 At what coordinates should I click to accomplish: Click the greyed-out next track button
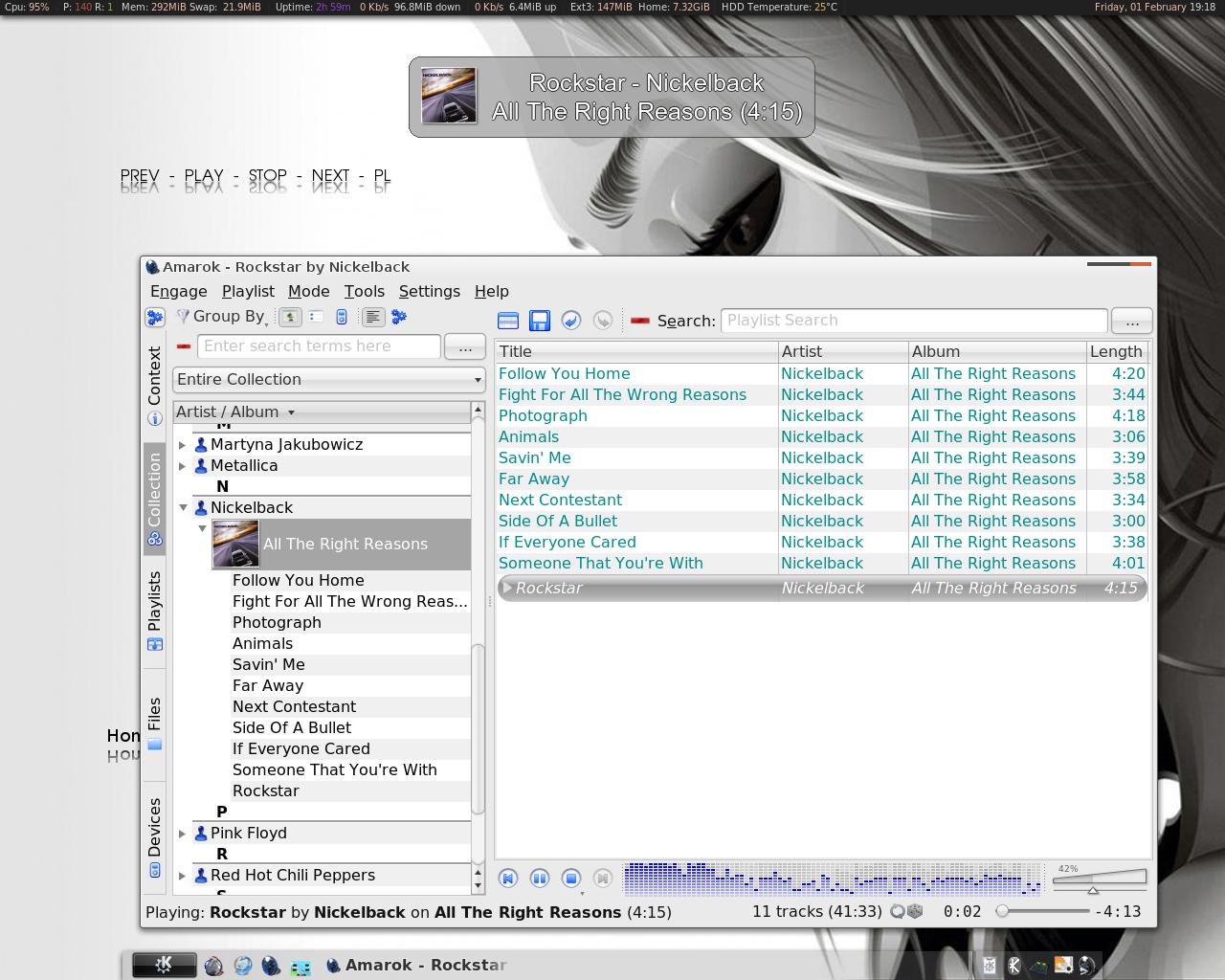[603, 878]
